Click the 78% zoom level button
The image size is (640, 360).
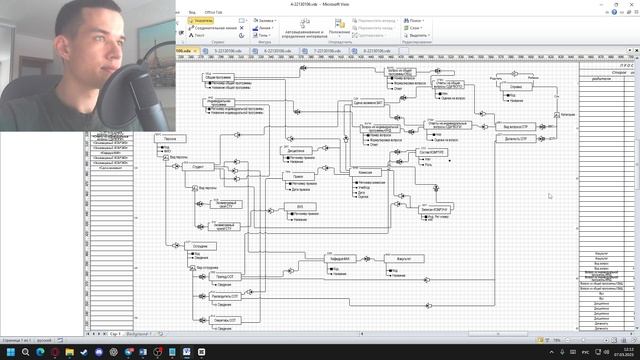[557, 340]
